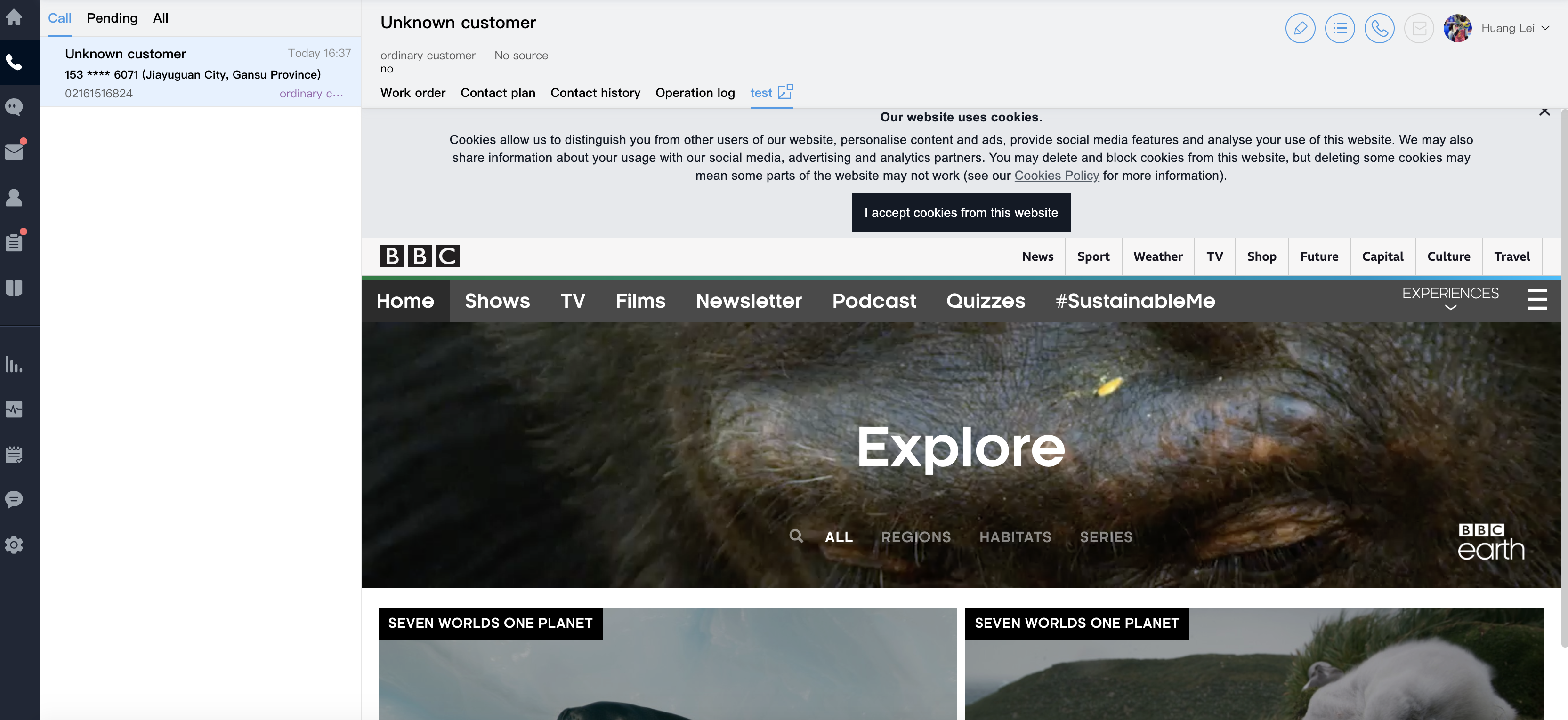Select the Unknown customer call entry

[201, 72]
